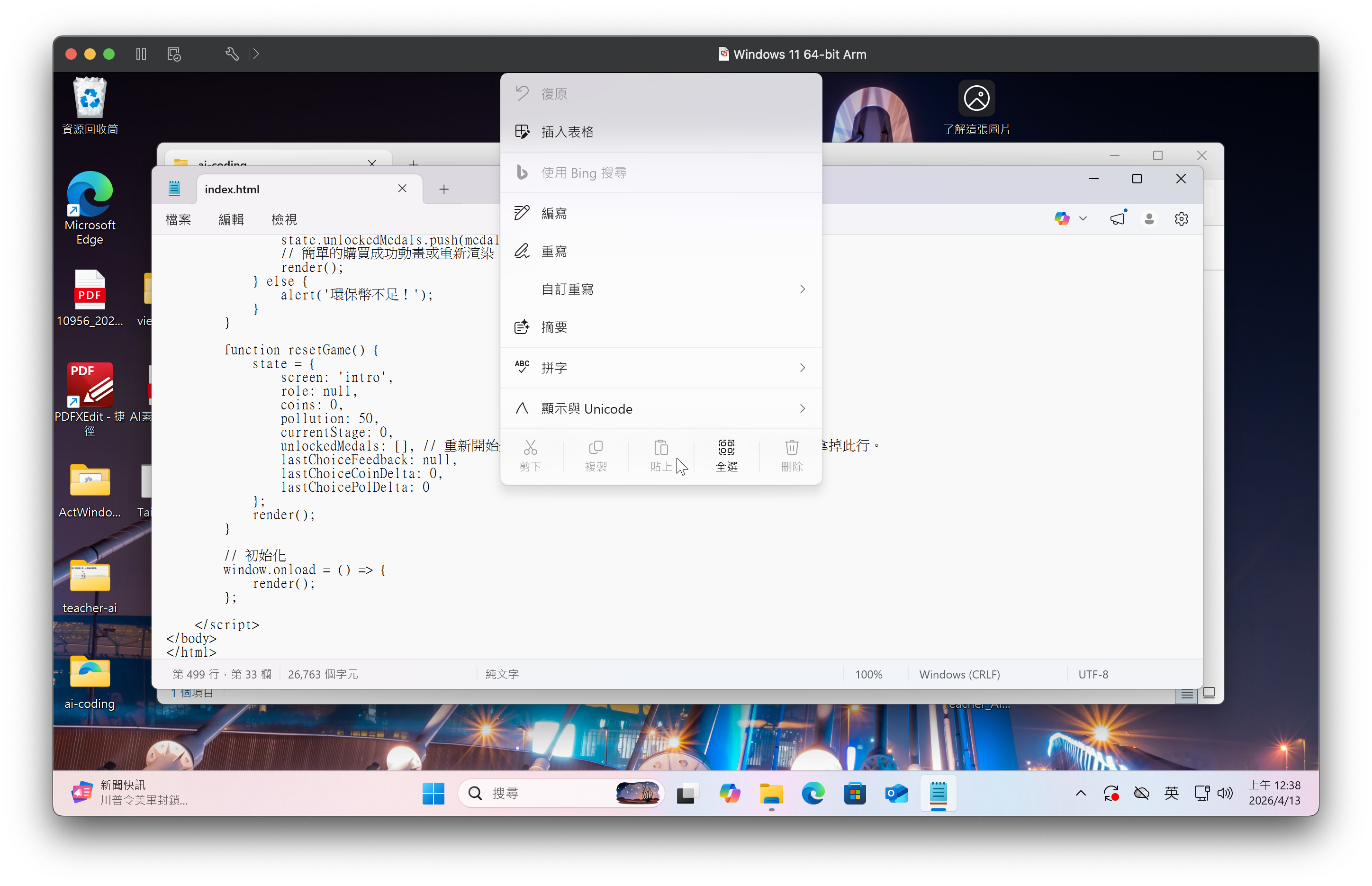This screenshot has width=1372, height=886.
Task: Click the 純文字 status bar entry
Action: 502,674
